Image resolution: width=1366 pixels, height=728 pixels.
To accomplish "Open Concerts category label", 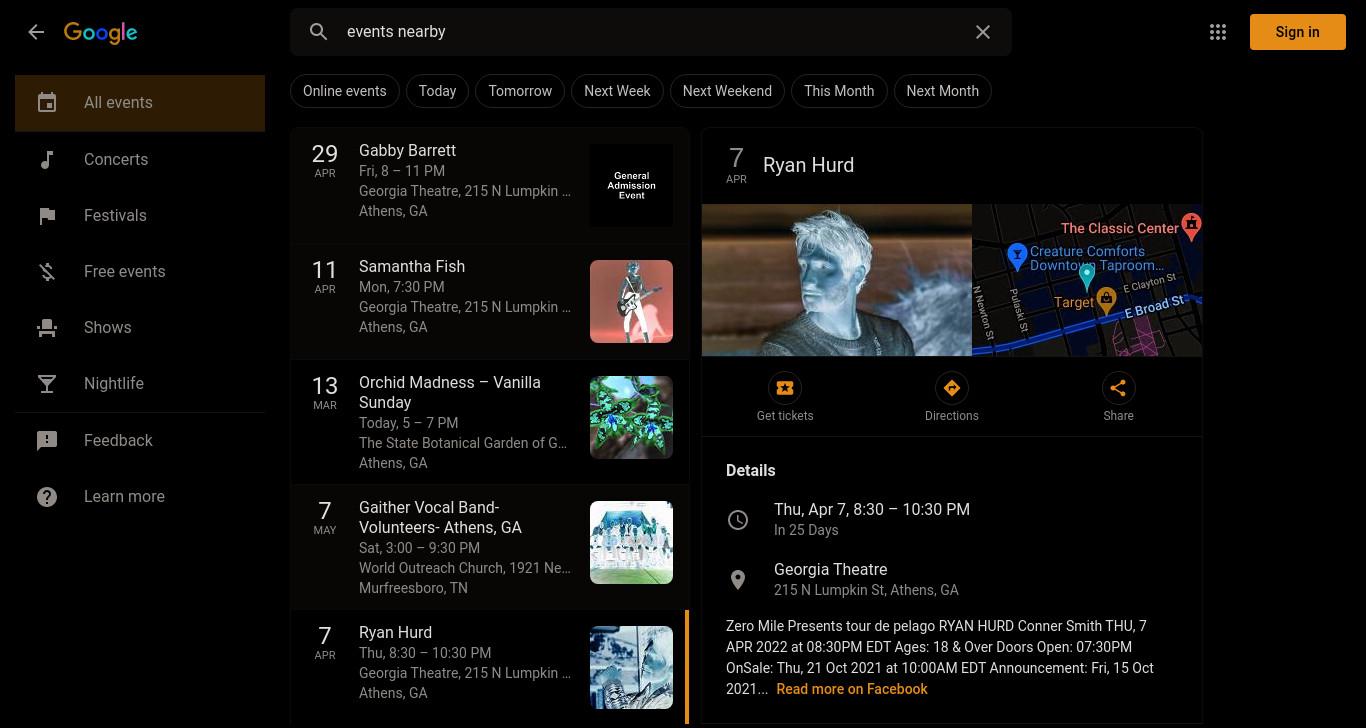I will point(116,159).
